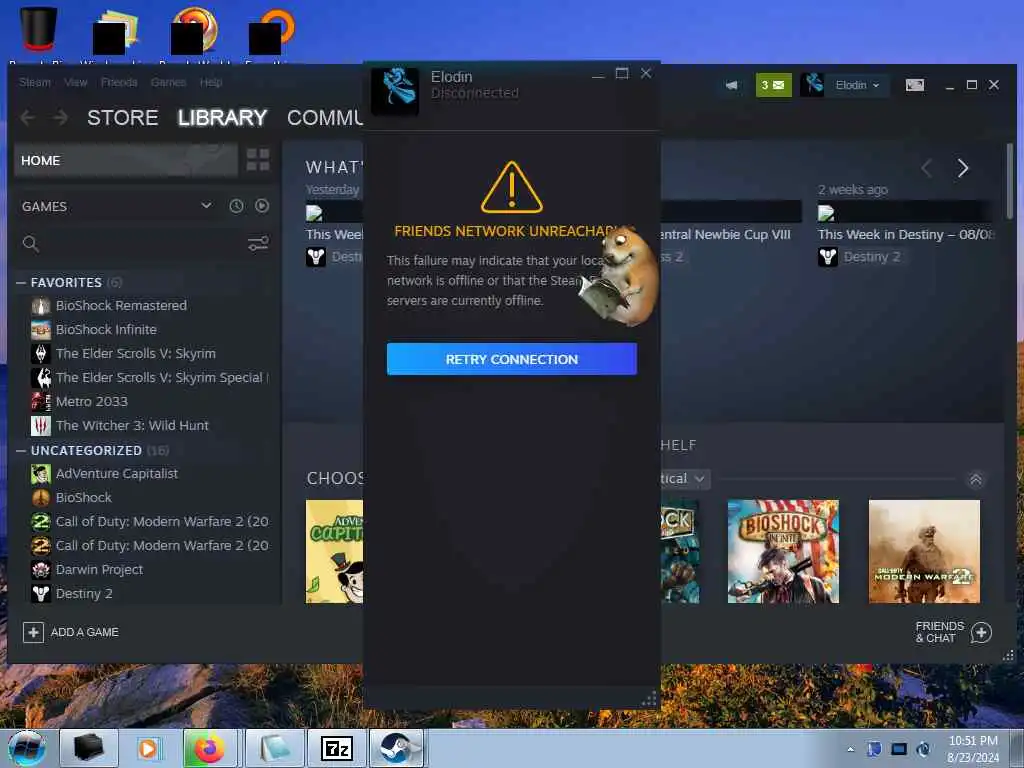This screenshot has width=1024, height=768.
Task: Select The Elder Scrolls V: Skyrim
Action: tap(136, 354)
